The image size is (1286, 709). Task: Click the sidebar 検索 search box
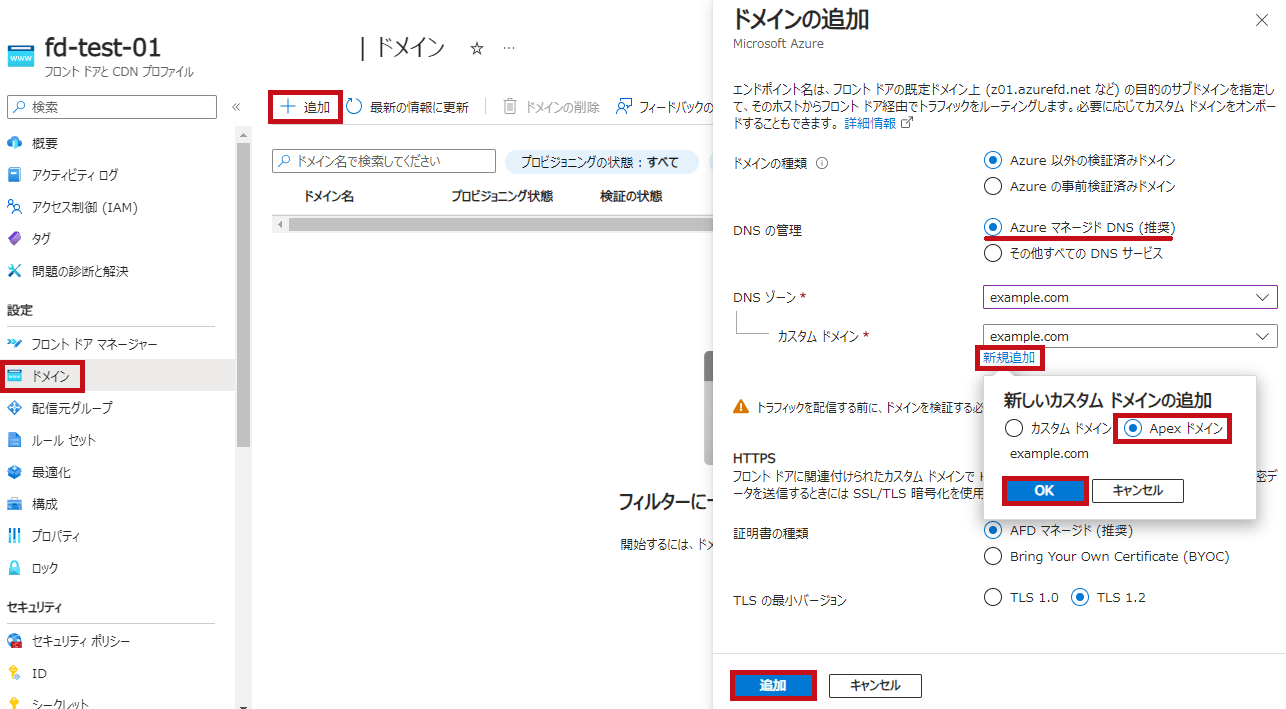tap(112, 107)
